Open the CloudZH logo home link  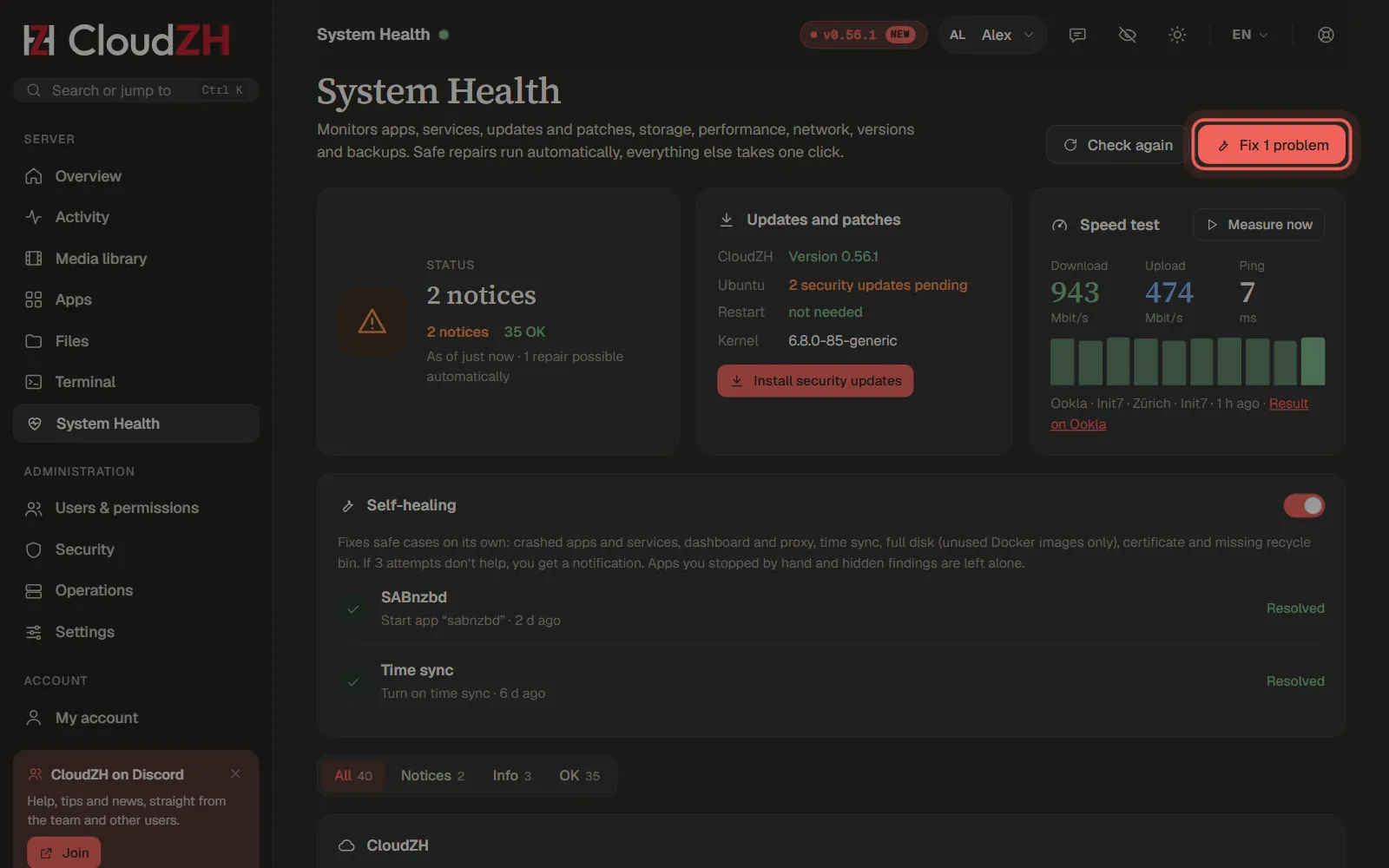click(x=127, y=40)
